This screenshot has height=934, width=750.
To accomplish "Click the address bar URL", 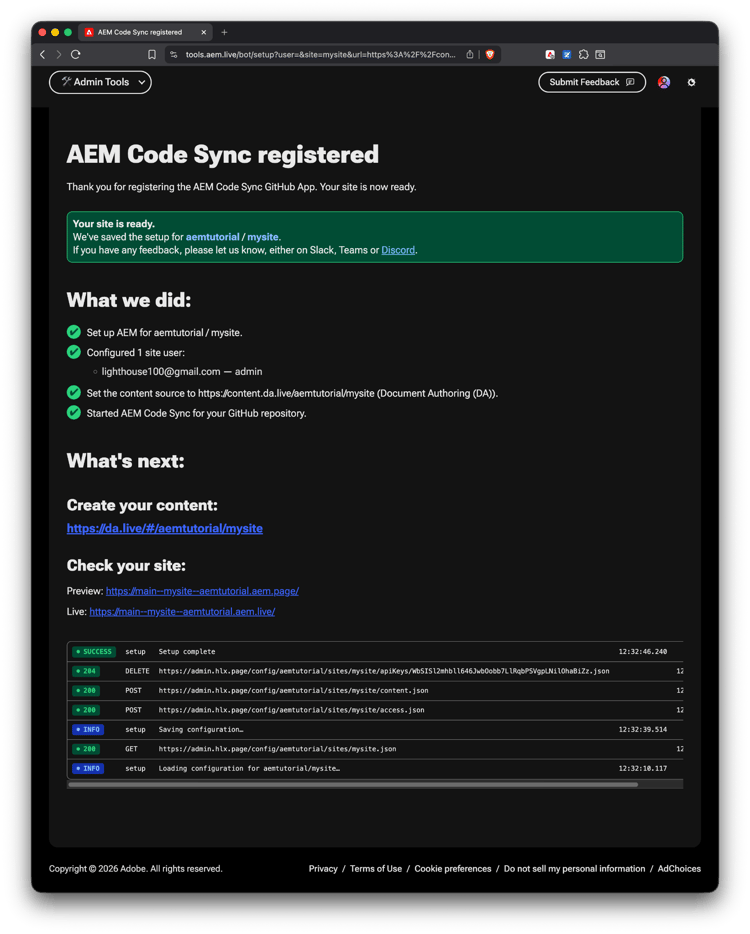I will coord(320,55).
